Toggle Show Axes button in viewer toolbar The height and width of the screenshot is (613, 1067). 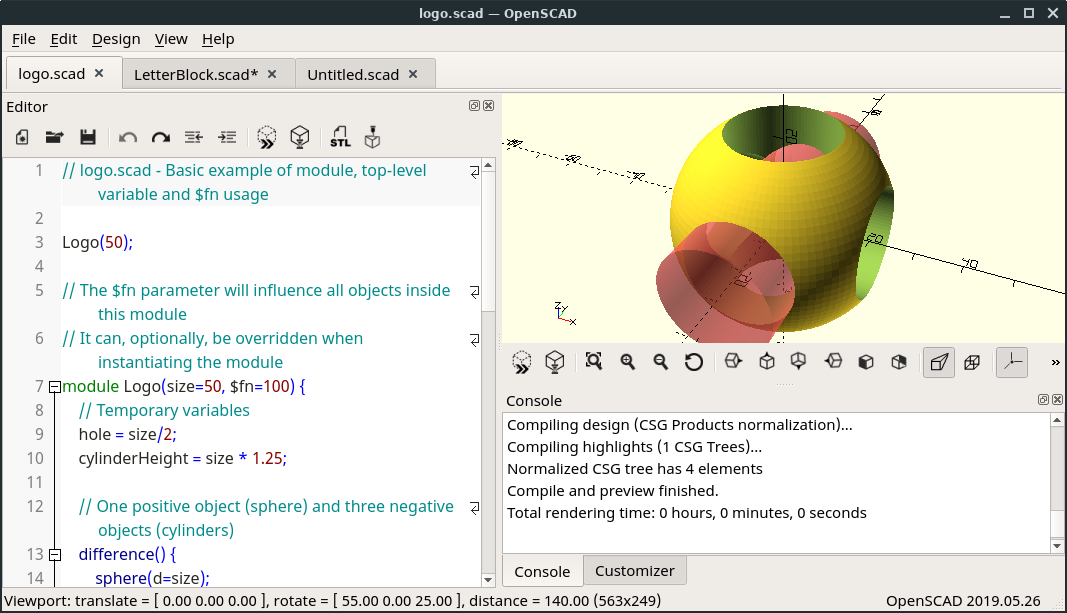pos(1011,362)
